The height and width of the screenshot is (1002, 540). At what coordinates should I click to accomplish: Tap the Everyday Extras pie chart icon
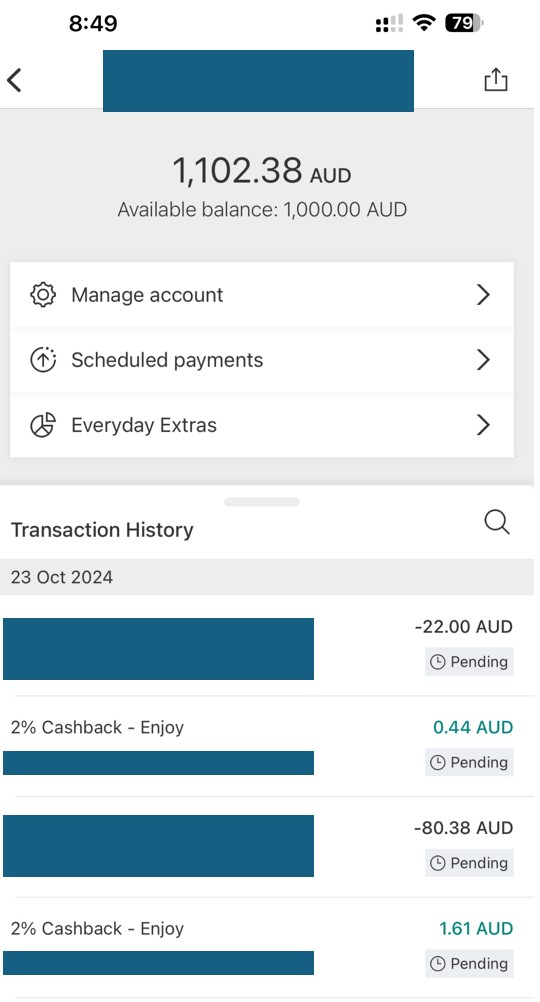pos(43,426)
